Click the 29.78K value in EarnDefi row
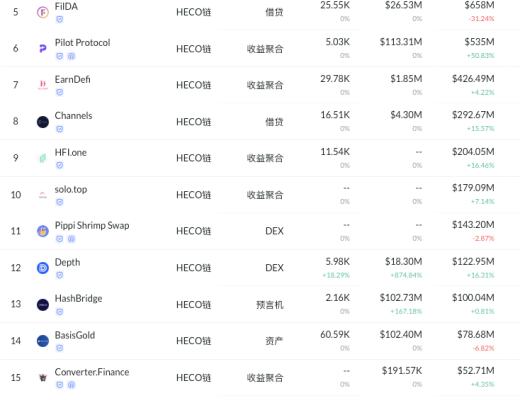 (335, 78)
